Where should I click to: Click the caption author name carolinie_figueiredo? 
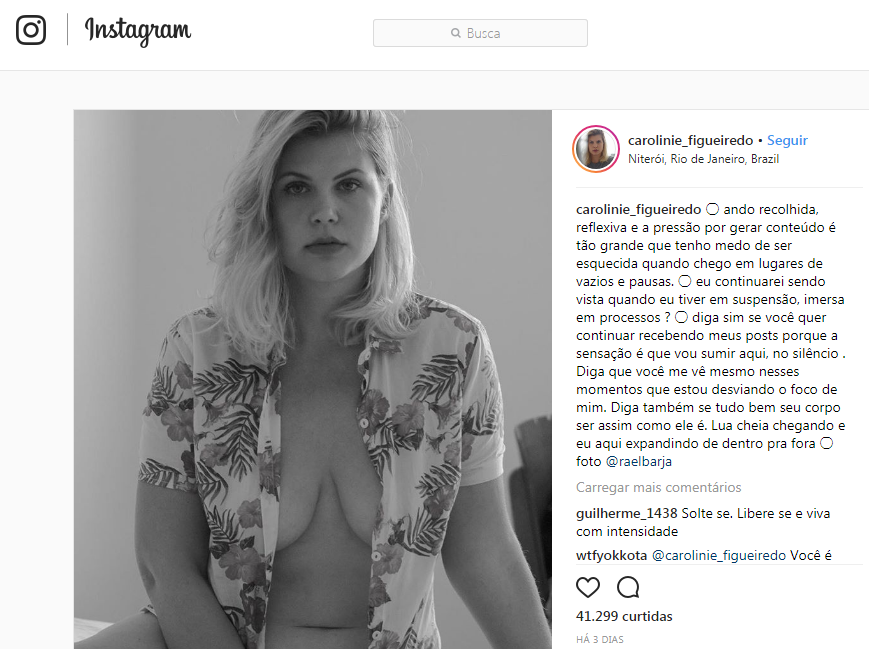[638, 209]
